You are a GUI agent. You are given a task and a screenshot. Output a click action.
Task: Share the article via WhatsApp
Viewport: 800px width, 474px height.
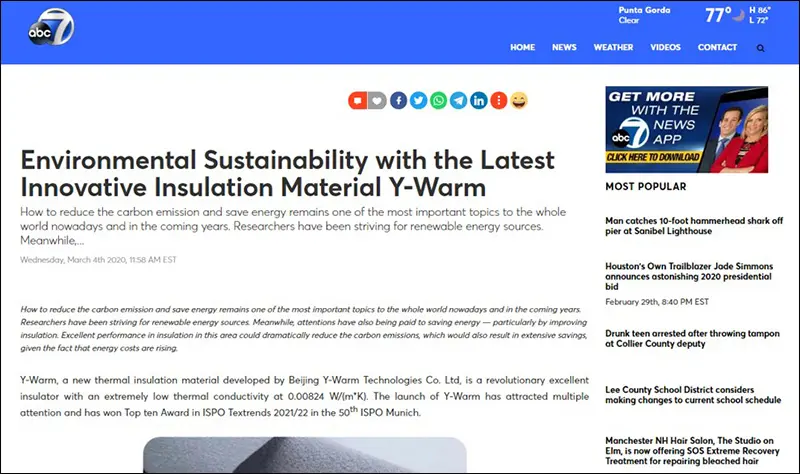pyautogui.click(x=438, y=100)
